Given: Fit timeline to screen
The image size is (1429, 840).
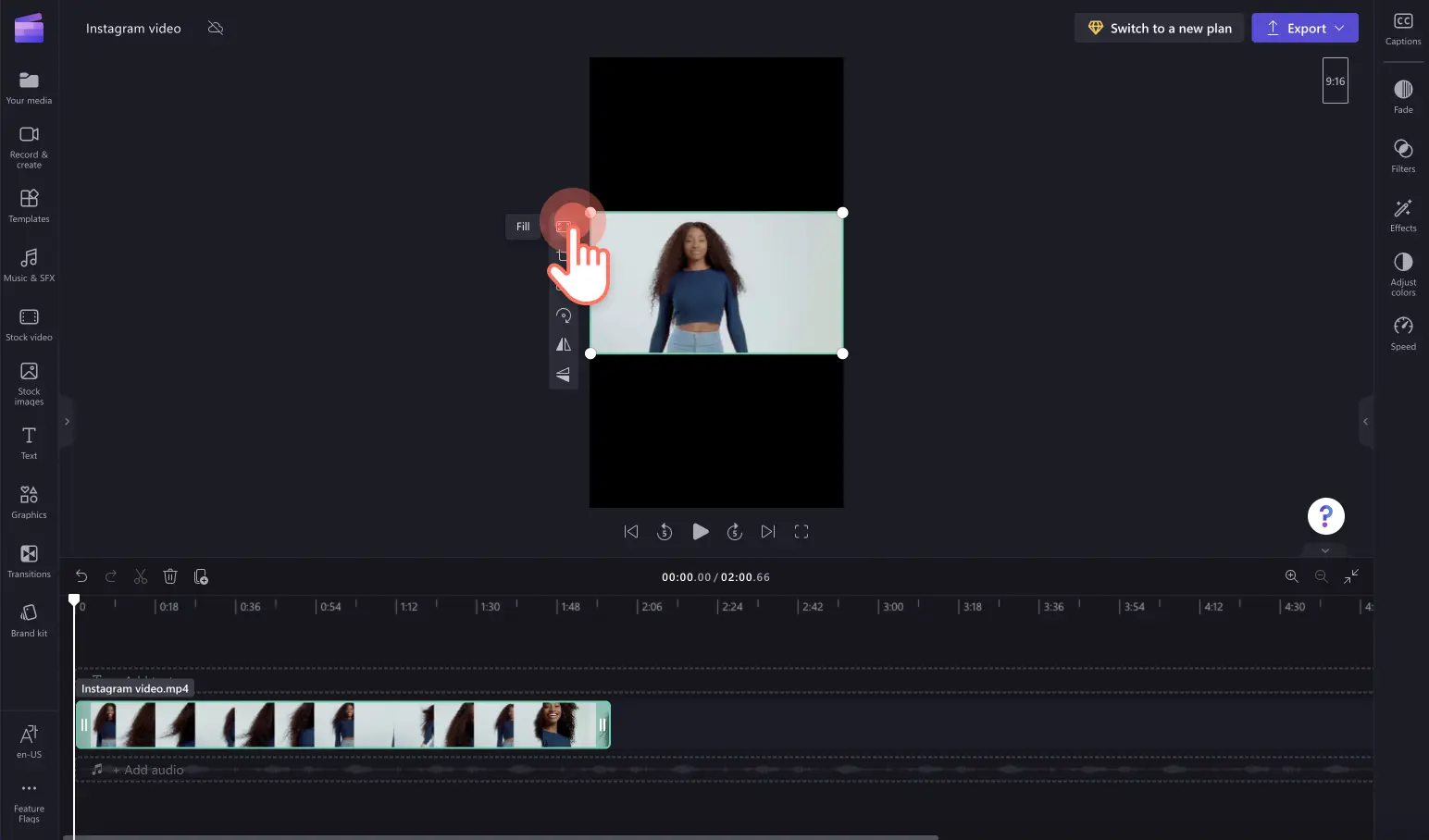Looking at the screenshot, I should point(1351,576).
